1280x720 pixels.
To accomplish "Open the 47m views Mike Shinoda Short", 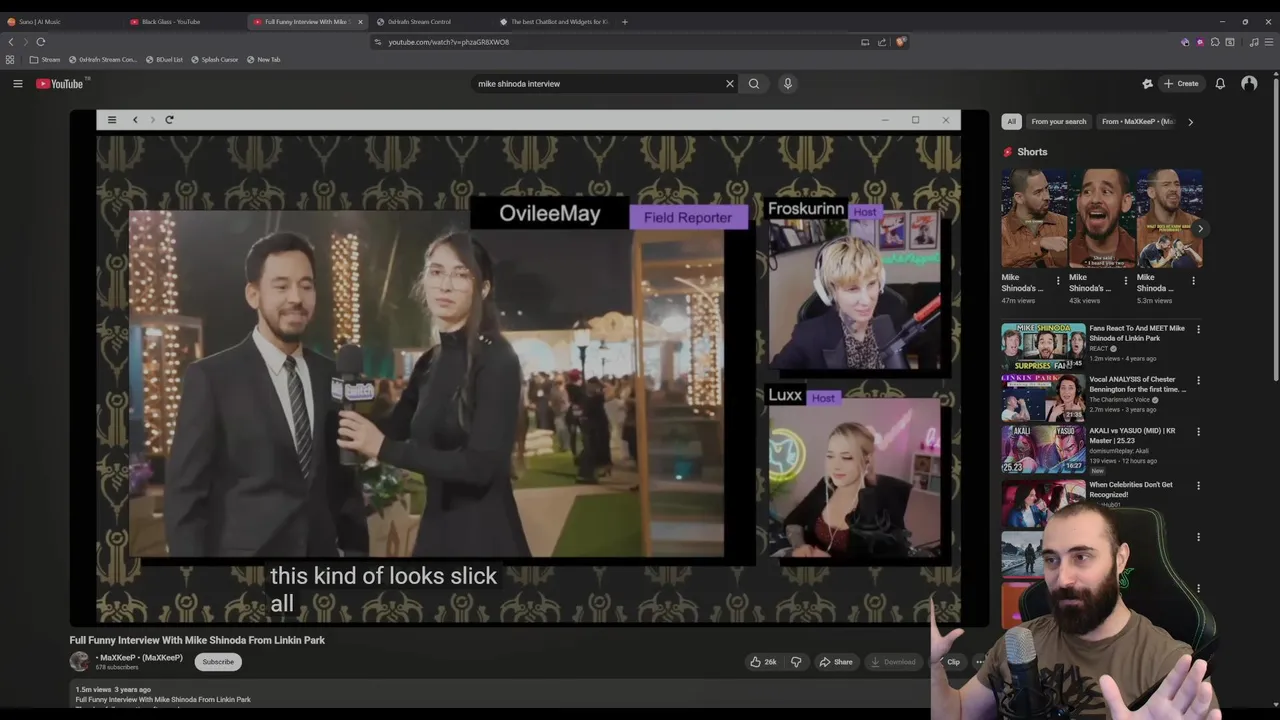I will pyautogui.click(x=1035, y=219).
